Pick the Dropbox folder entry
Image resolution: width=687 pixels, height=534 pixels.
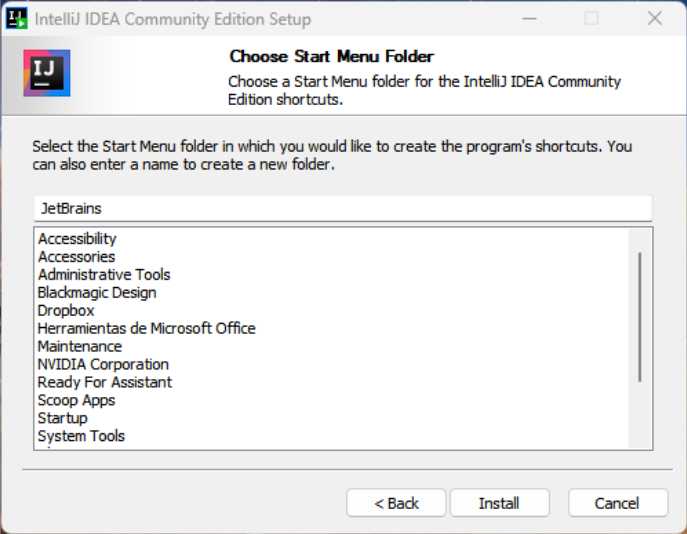tap(66, 311)
